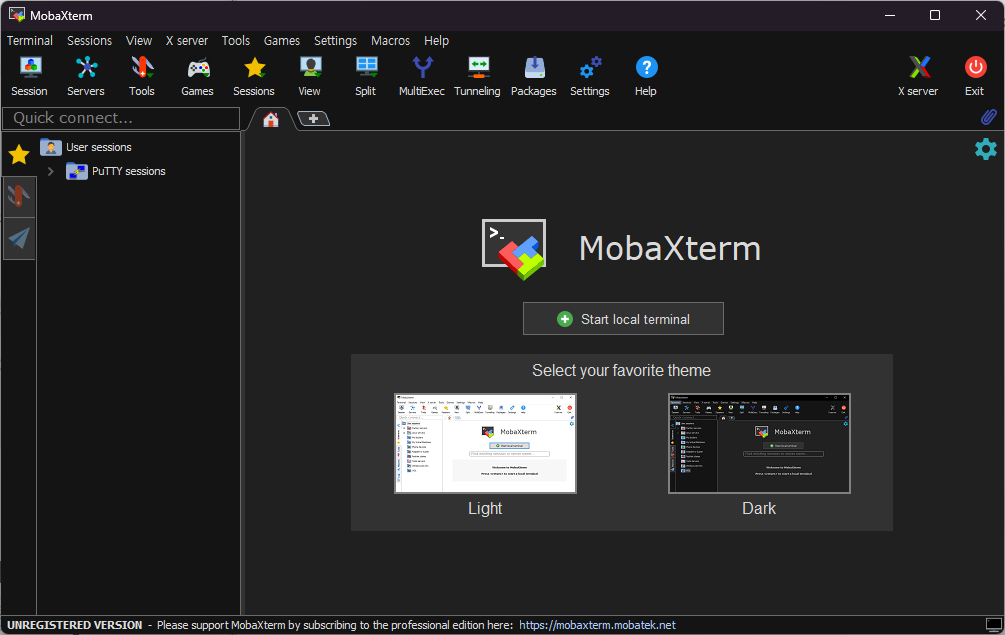This screenshot has width=1005, height=635.
Task: Open a new tab with plus button
Action: click(313, 119)
